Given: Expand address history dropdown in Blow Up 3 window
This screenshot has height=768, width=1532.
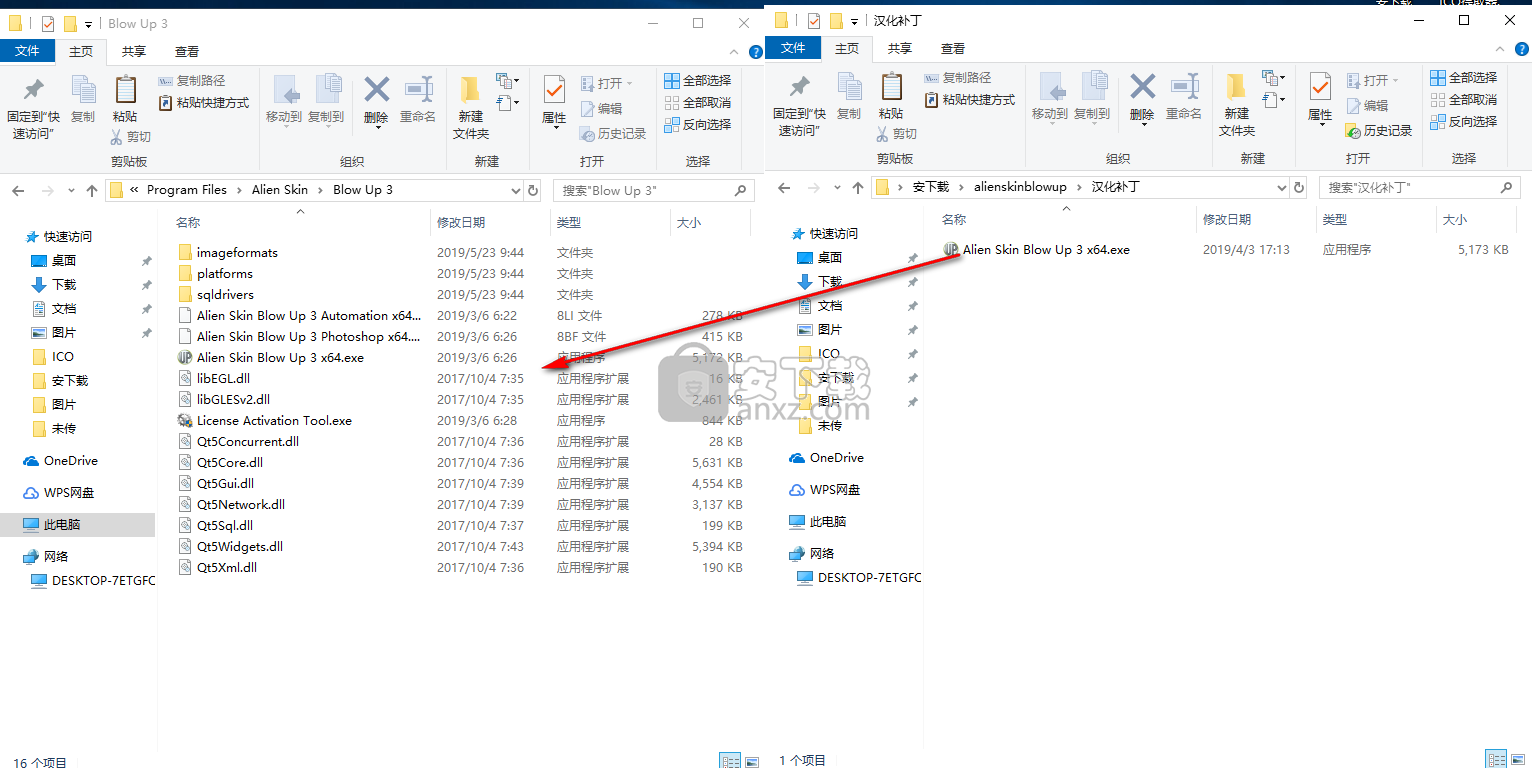Looking at the screenshot, I should point(516,190).
